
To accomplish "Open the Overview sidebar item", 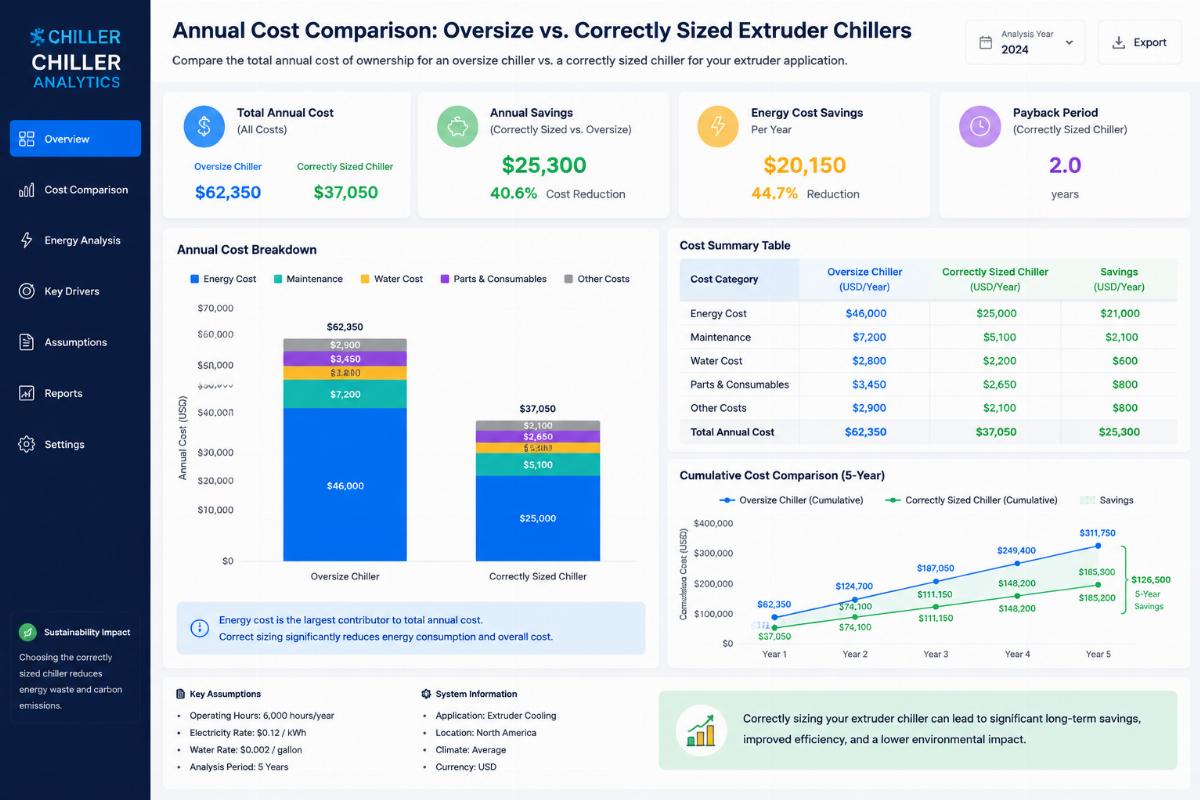I will (x=75, y=139).
